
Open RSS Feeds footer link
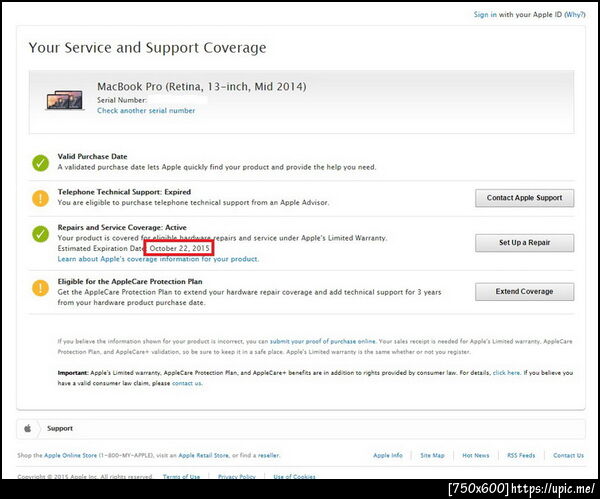pyautogui.click(x=521, y=455)
